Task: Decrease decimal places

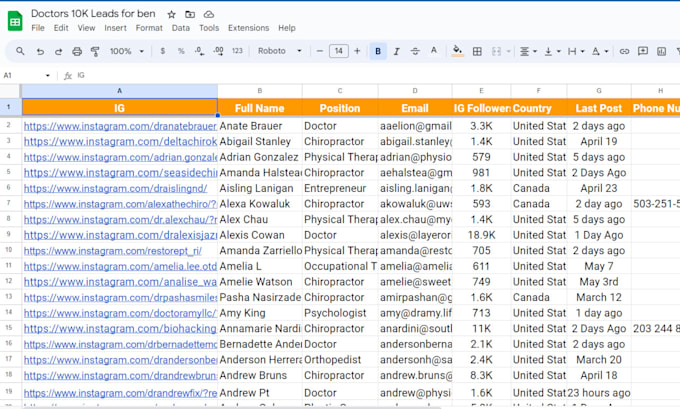Action: (x=199, y=51)
